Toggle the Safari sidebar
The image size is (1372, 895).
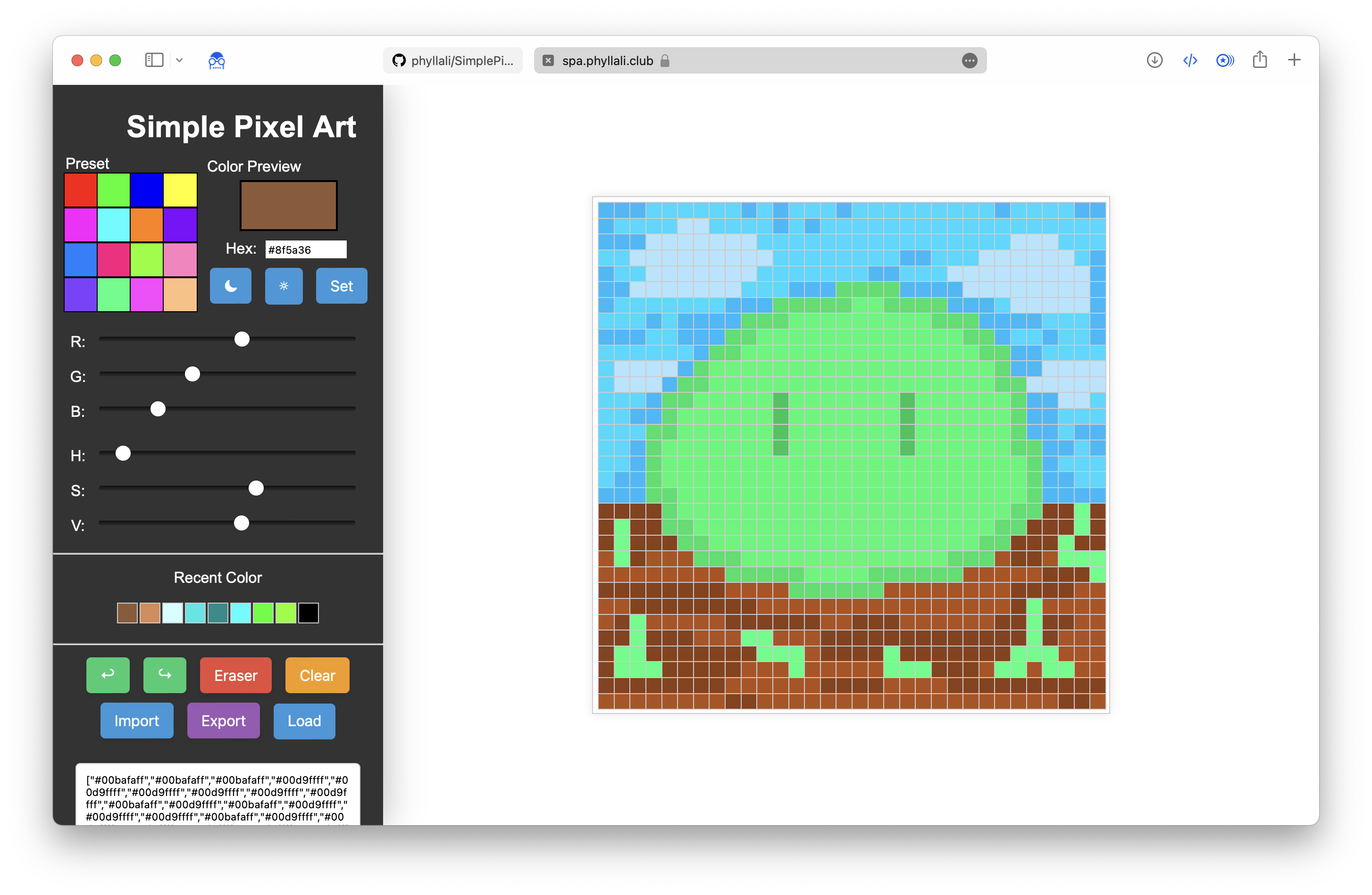click(x=154, y=60)
